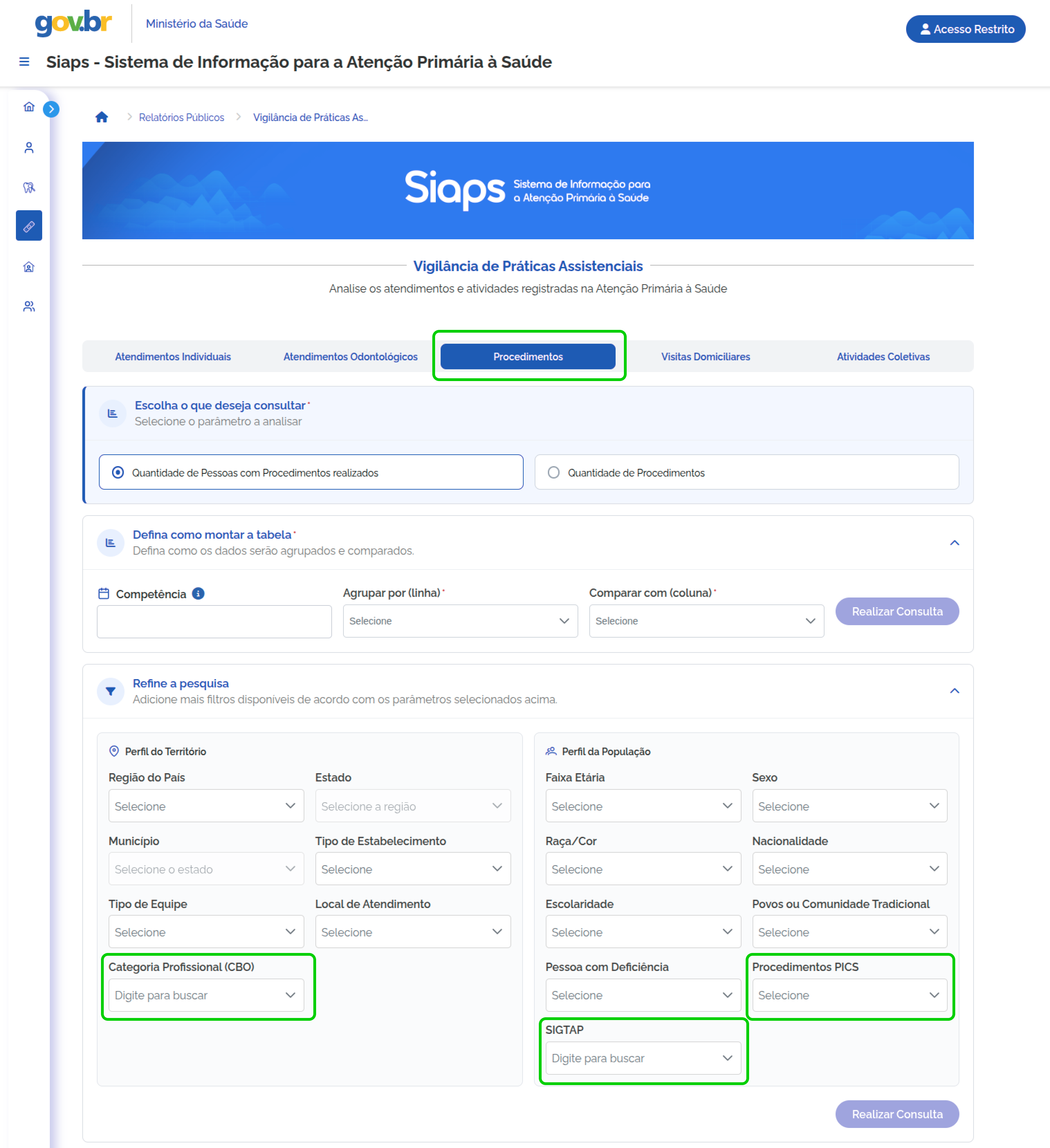Click the info icon next to Competência
This screenshot has height=1148, width=1050.
click(198, 593)
